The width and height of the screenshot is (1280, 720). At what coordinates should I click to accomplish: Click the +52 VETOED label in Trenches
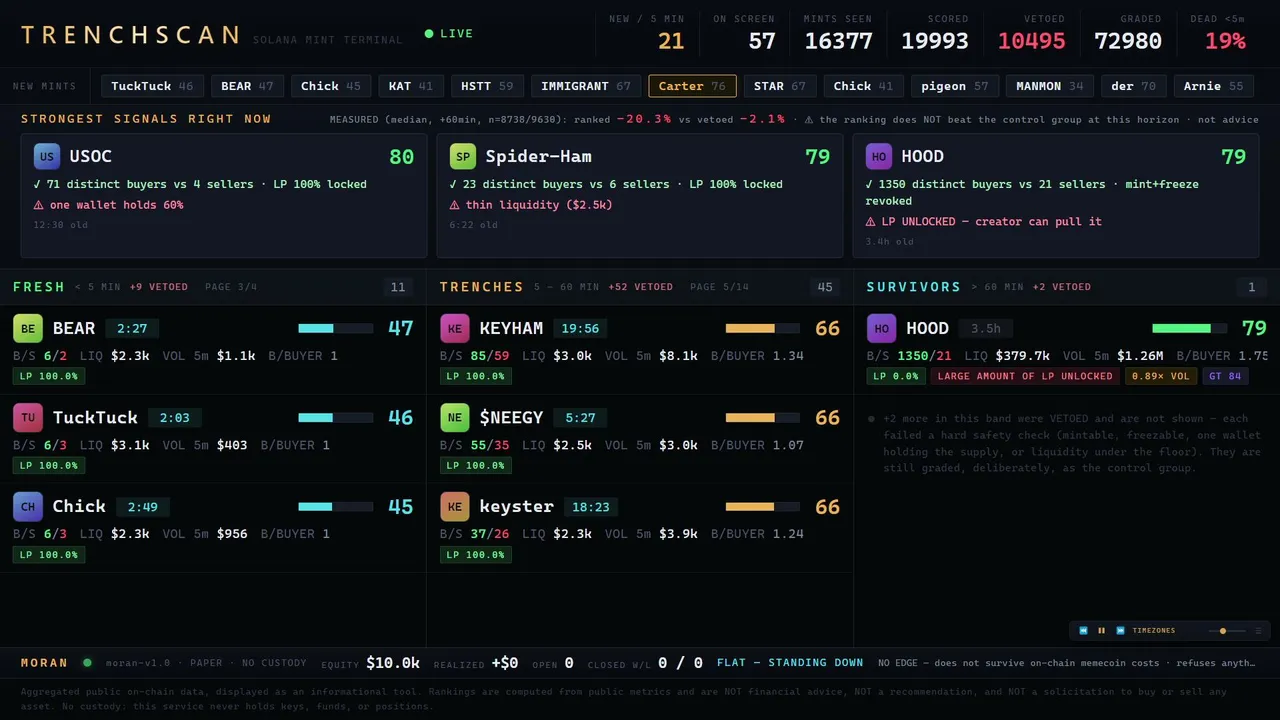[x=640, y=287]
